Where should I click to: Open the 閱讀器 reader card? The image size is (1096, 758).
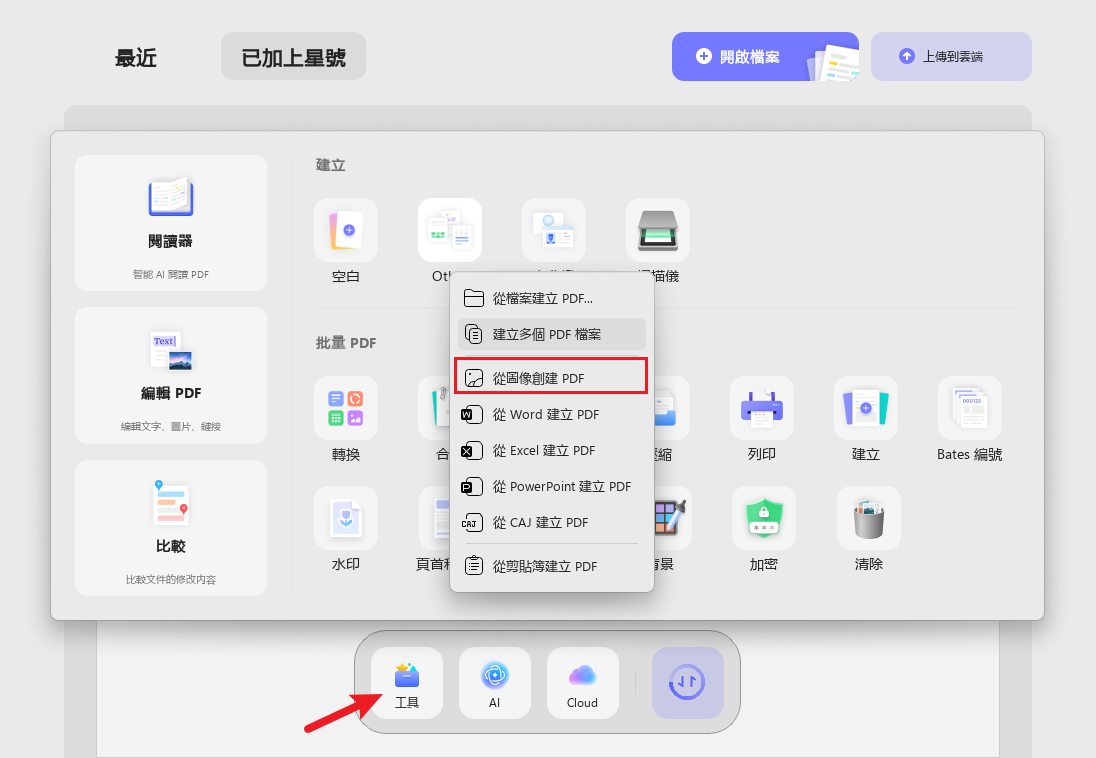tap(171, 223)
